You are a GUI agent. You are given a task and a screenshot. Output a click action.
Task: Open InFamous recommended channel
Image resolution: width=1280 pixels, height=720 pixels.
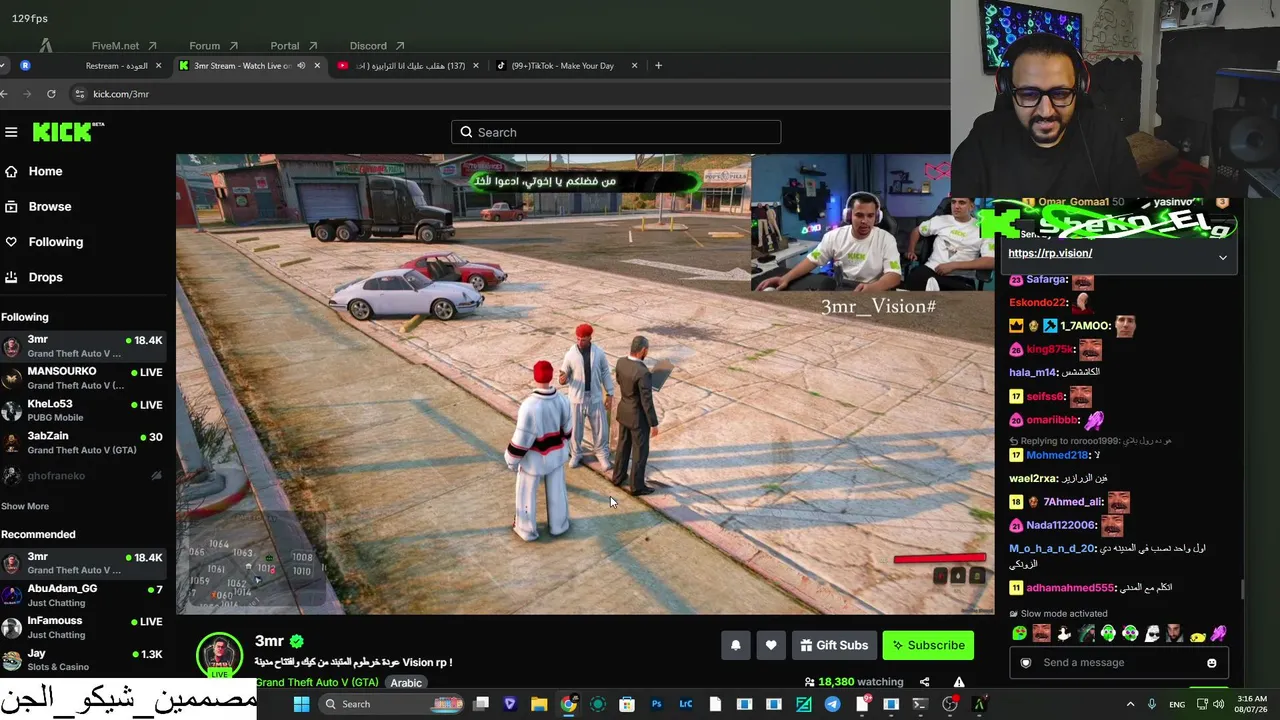click(x=85, y=627)
